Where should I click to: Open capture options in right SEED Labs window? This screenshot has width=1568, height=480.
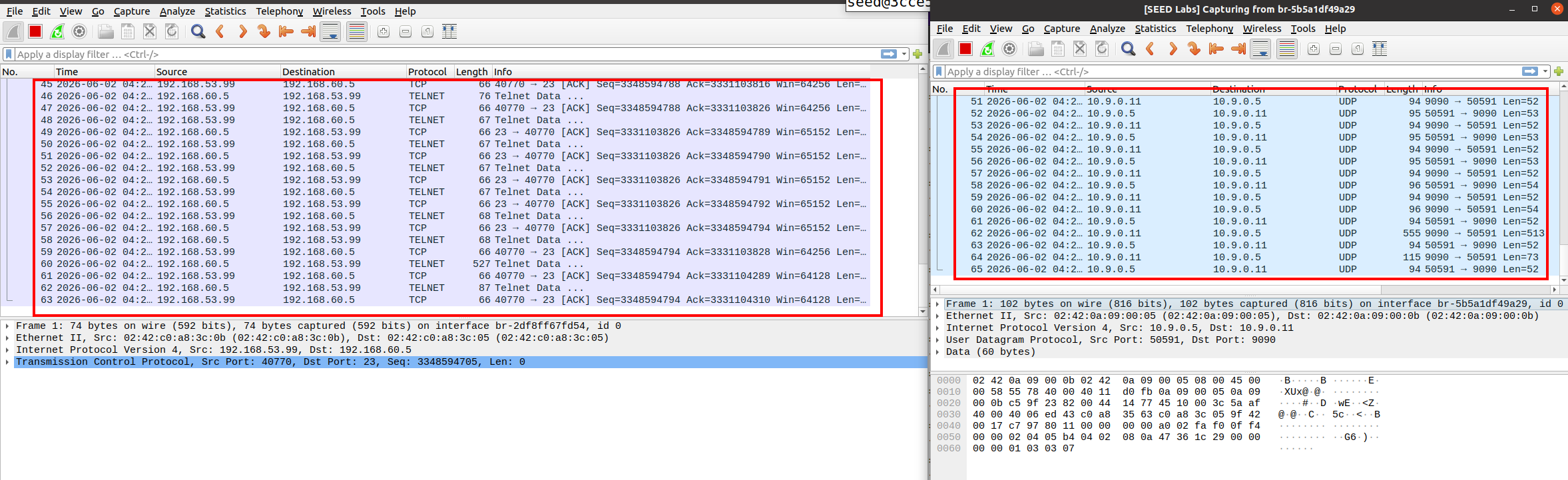[x=1009, y=49]
